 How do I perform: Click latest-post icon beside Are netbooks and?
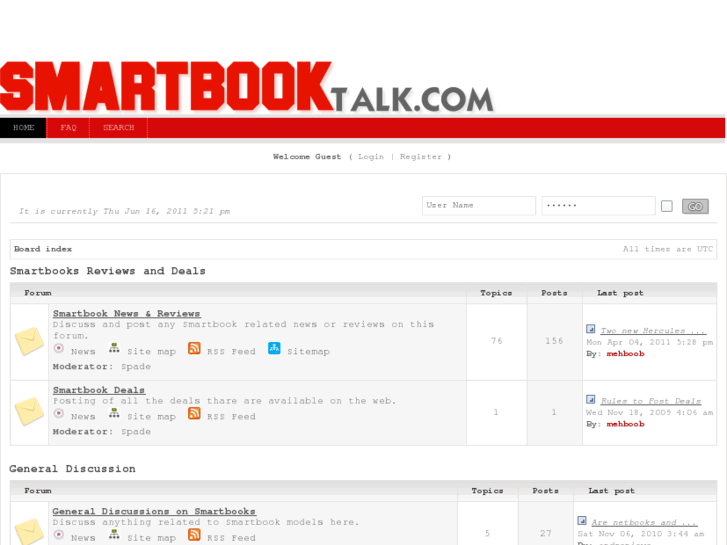click(582, 520)
